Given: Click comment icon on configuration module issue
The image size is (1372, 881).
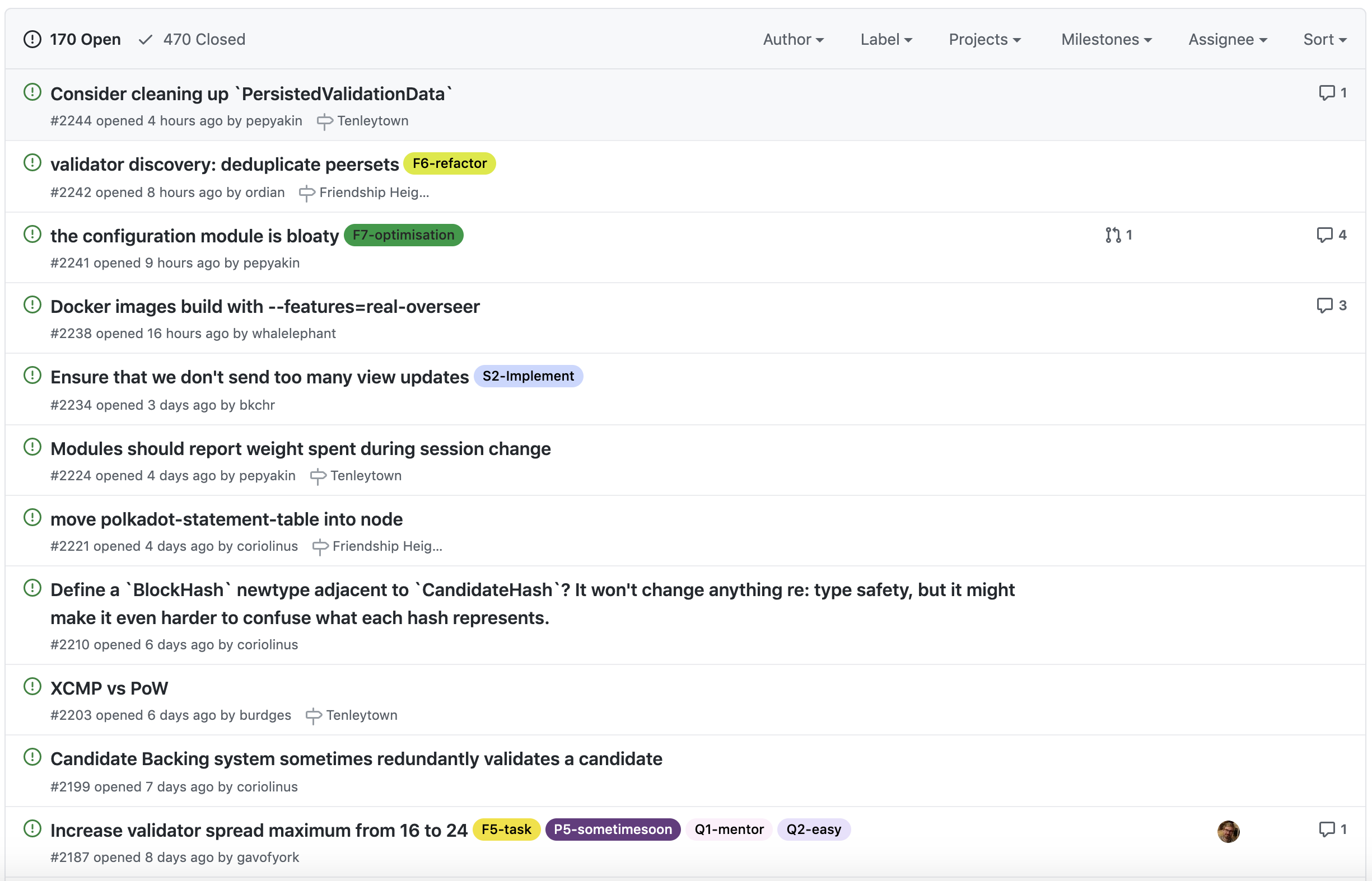Looking at the screenshot, I should (1324, 235).
